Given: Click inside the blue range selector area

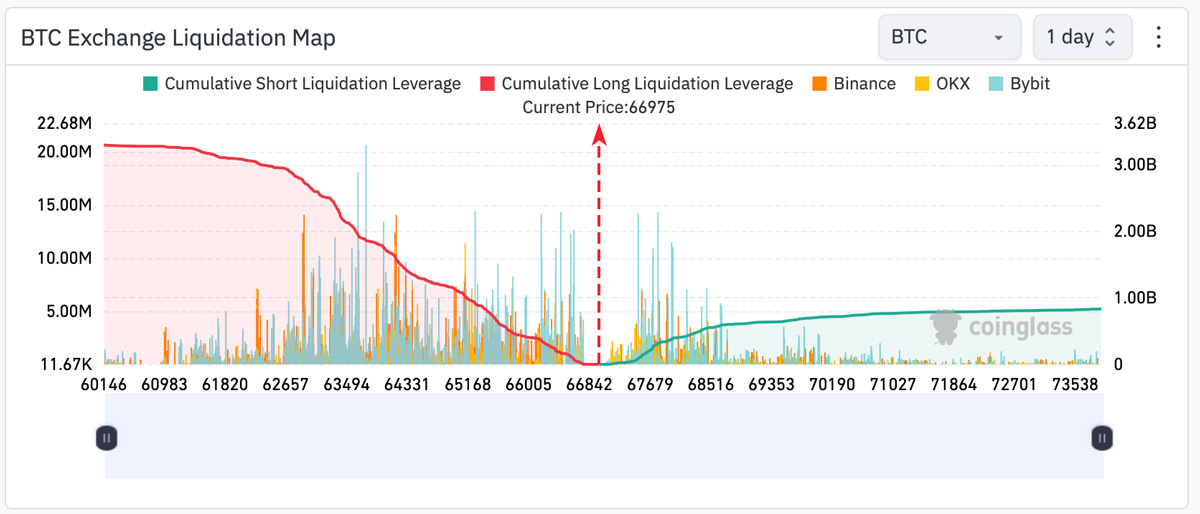Looking at the screenshot, I should 604,436.
